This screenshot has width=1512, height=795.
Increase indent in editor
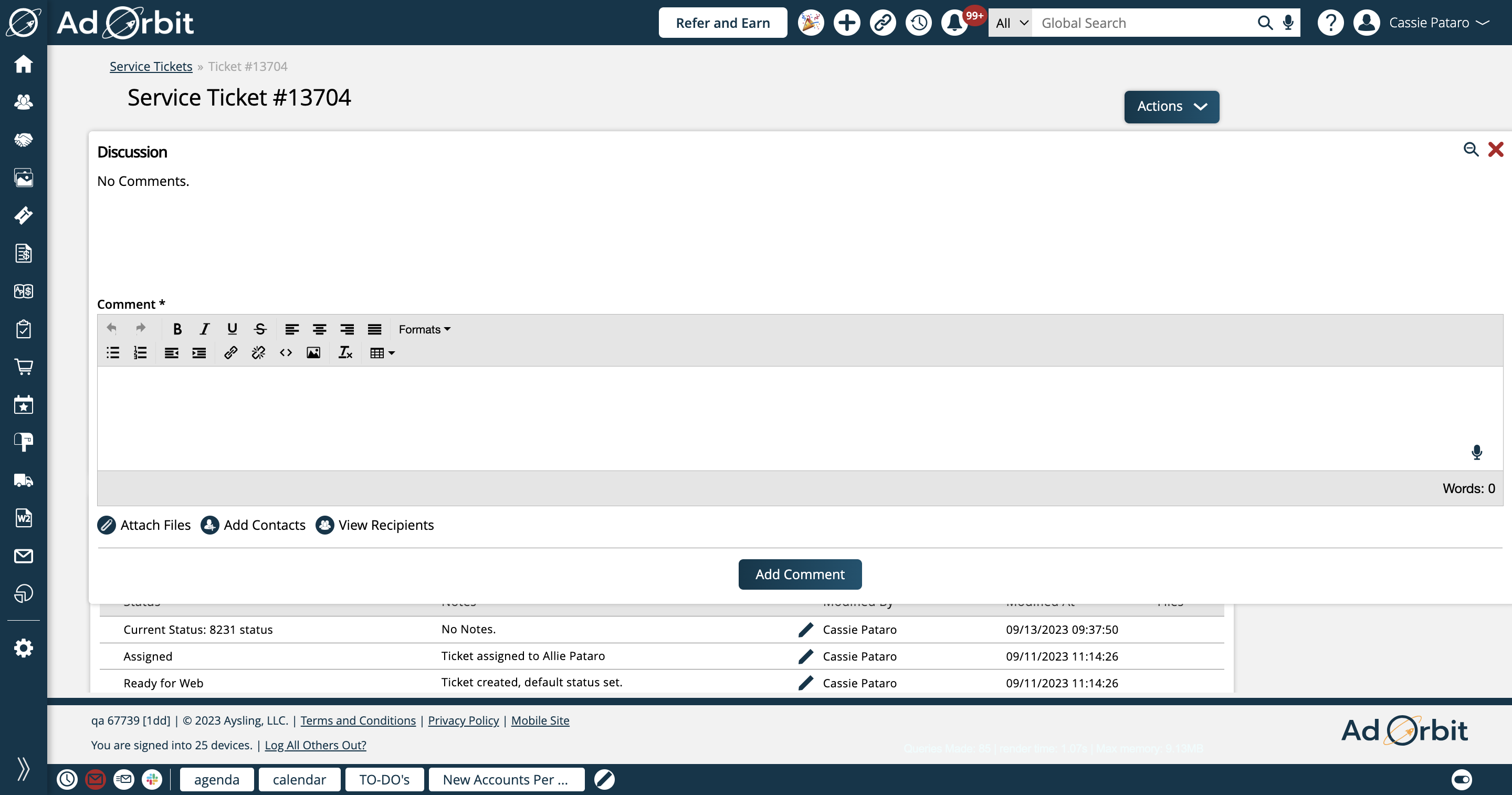(x=199, y=352)
